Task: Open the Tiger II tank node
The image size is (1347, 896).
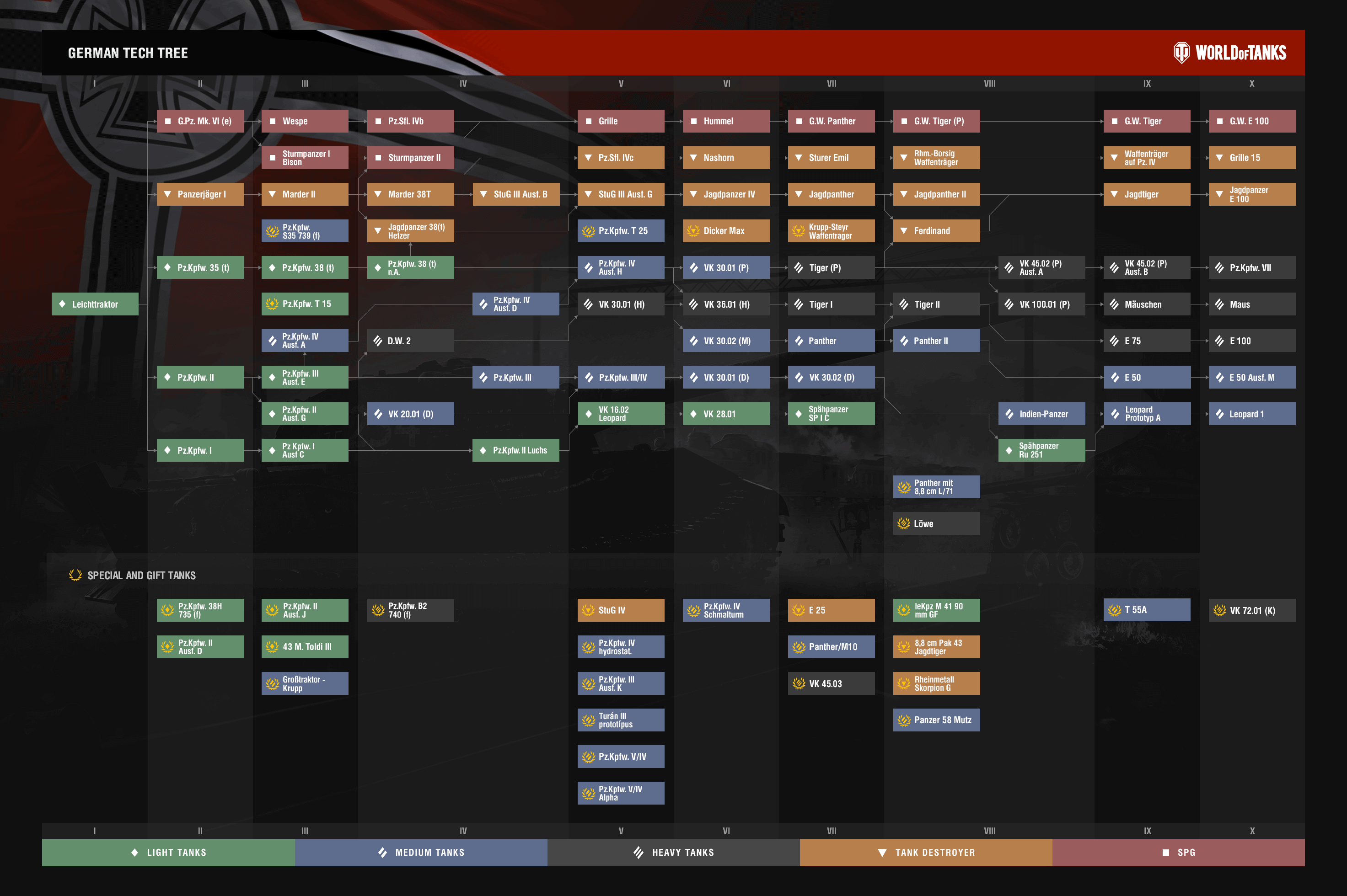Action: pyautogui.click(x=937, y=304)
